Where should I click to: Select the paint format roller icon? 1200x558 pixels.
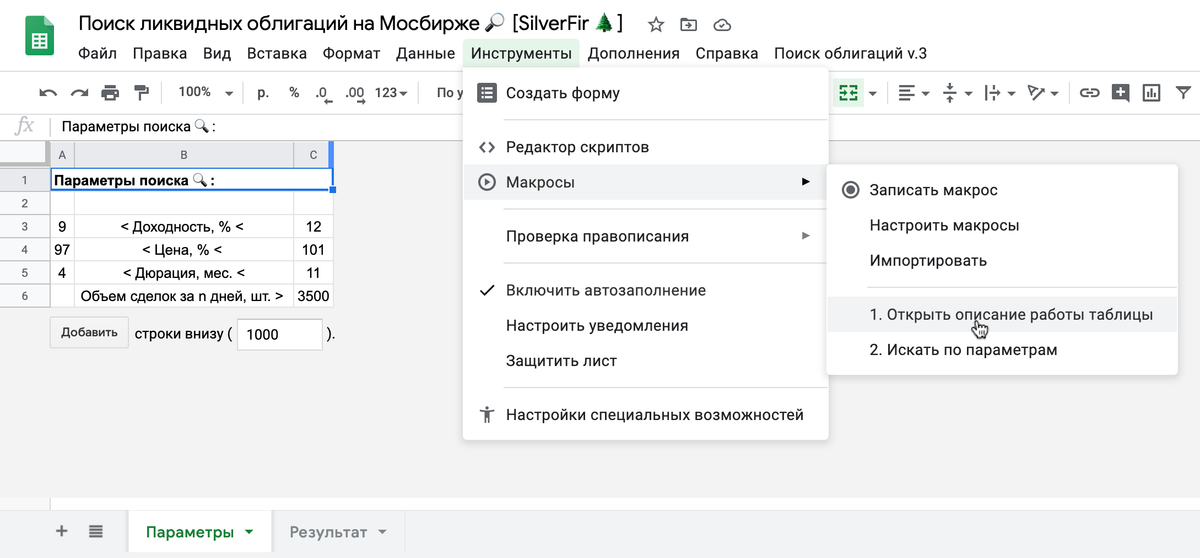point(141,93)
